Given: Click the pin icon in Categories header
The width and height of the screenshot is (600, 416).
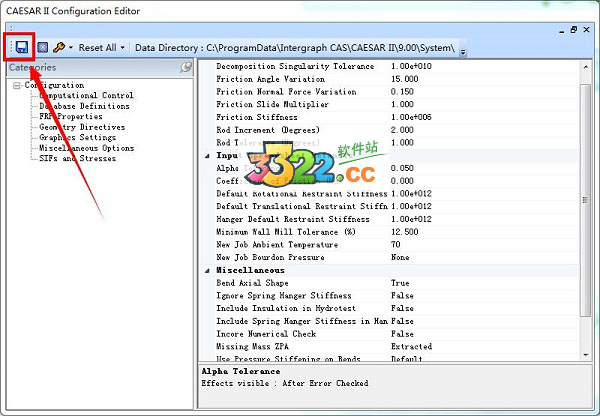Looking at the screenshot, I should pos(186,67).
